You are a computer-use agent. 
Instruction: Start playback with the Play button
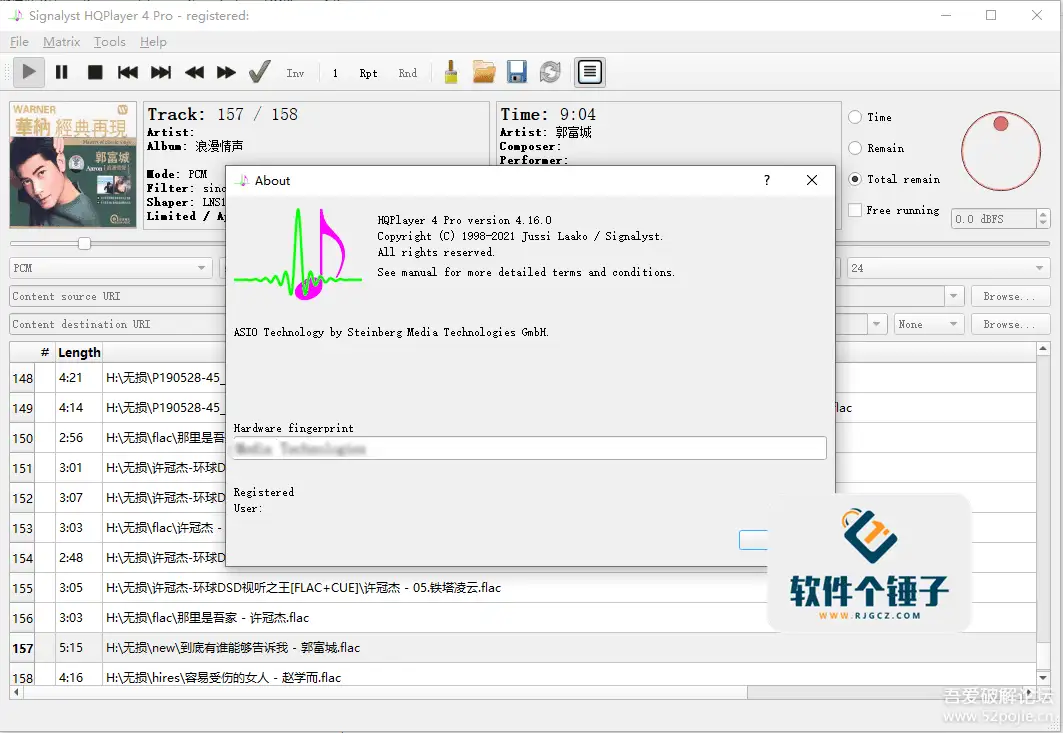[x=28, y=72]
